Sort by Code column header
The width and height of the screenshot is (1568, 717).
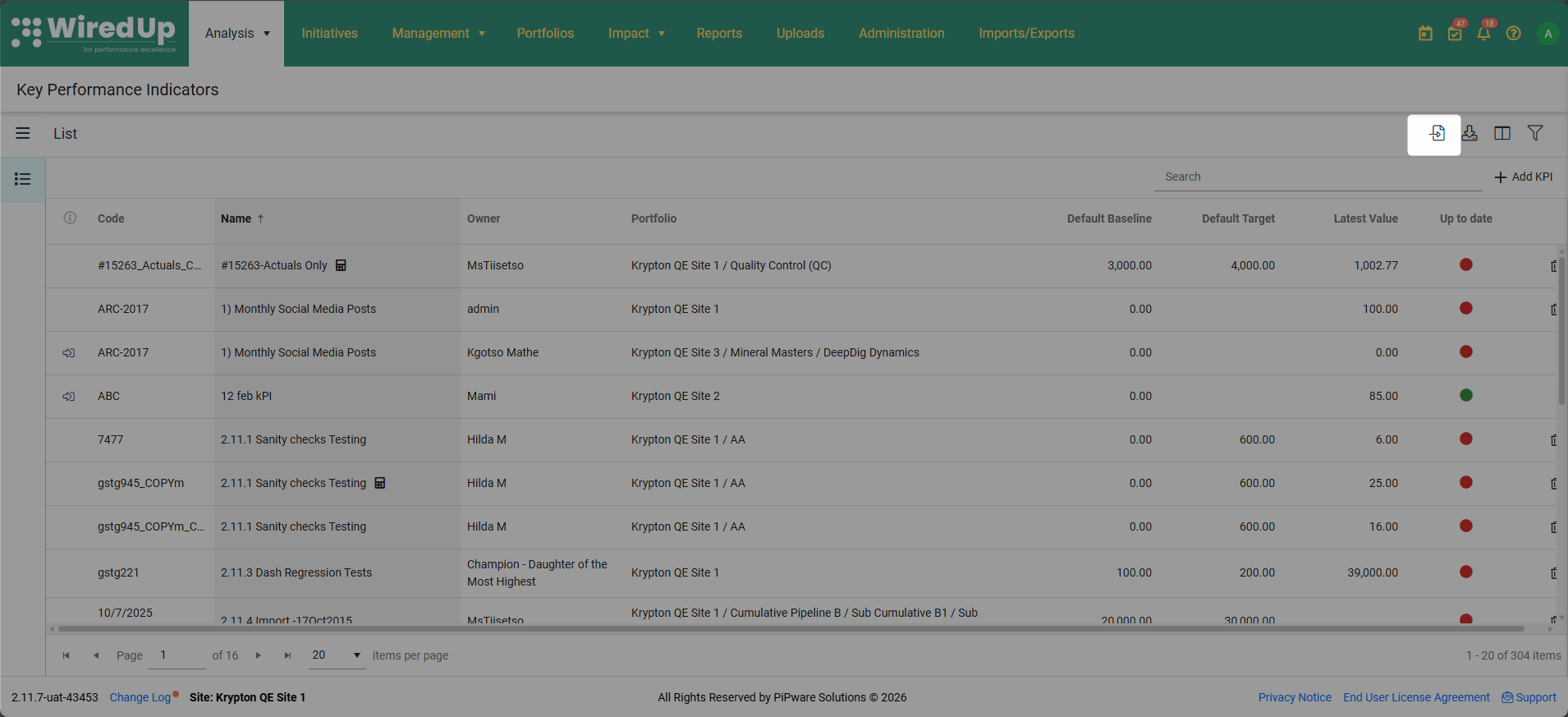point(111,218)
